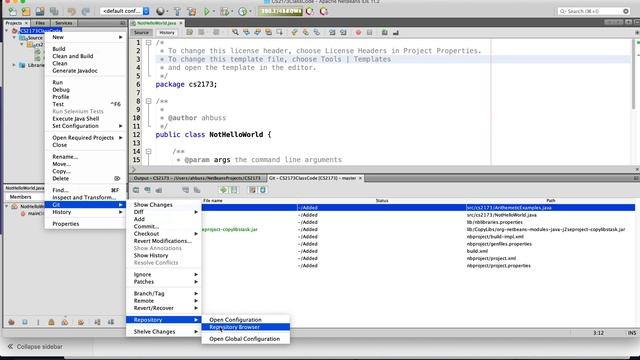This screenshot has width=640, height=360.
Task: Close the Git CS2173ClassCode tab
Action: coord(360,178)
